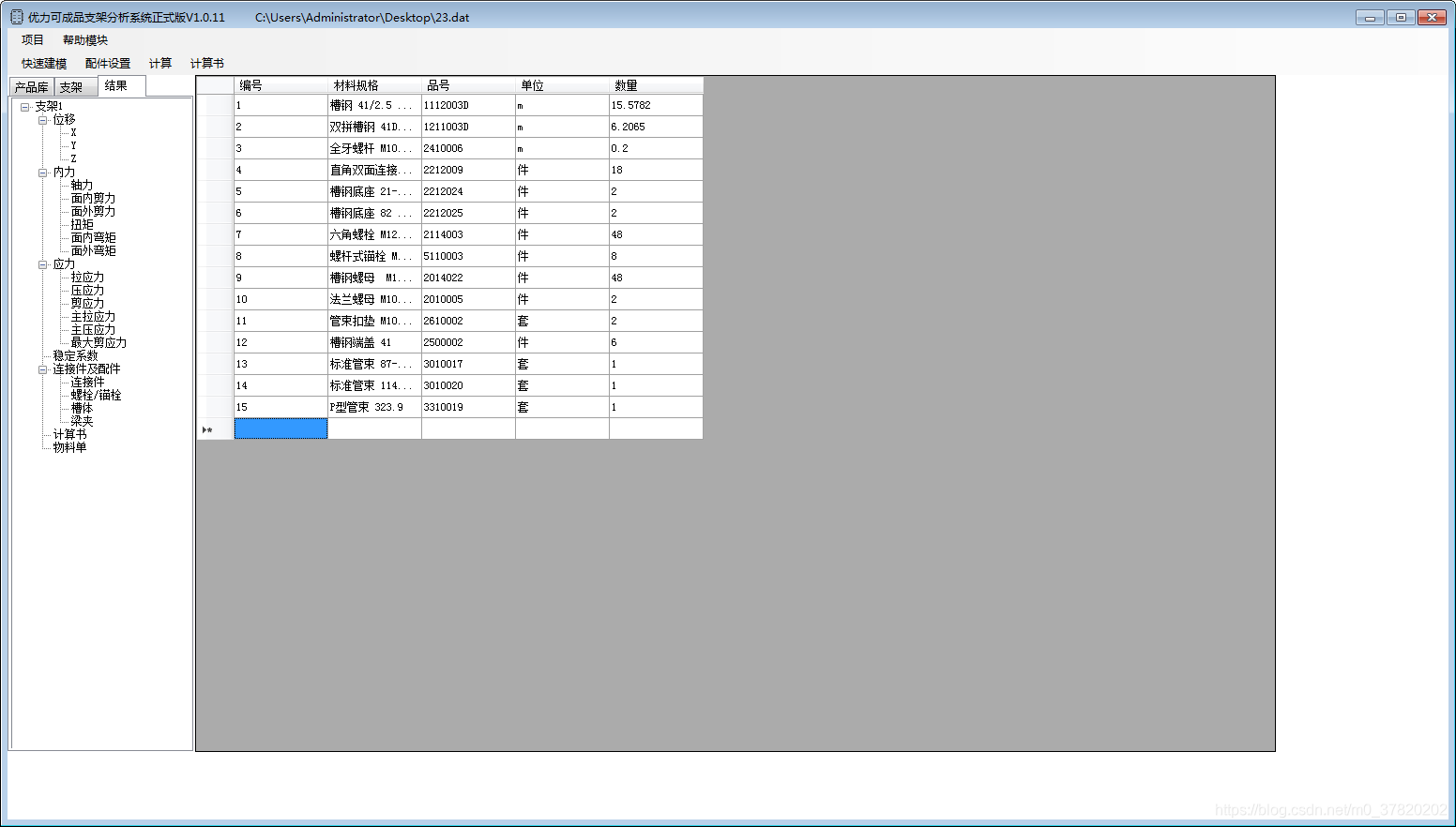Select 扭矩 tree item
Screen dimensions: 1456x827
click(82, 225)
